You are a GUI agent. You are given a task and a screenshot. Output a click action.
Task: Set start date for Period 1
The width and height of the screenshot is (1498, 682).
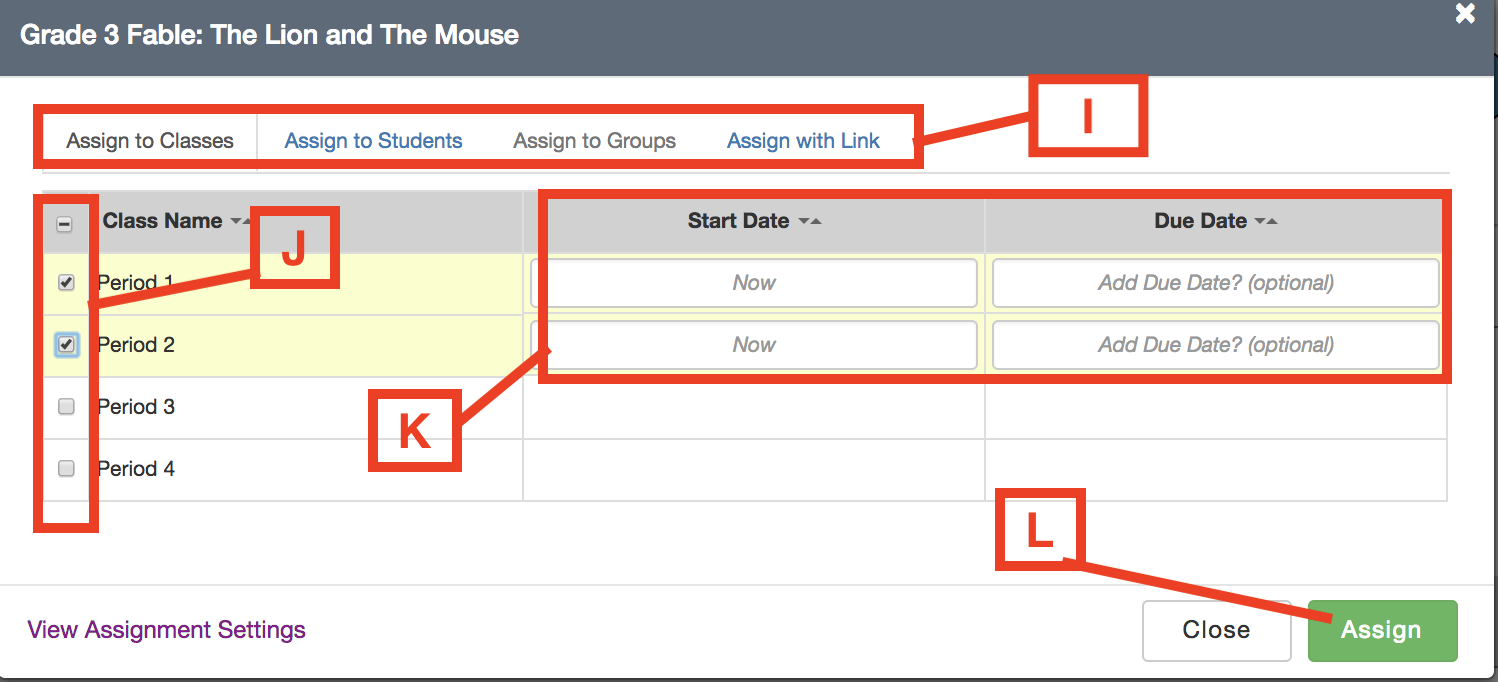pos(754,283)
